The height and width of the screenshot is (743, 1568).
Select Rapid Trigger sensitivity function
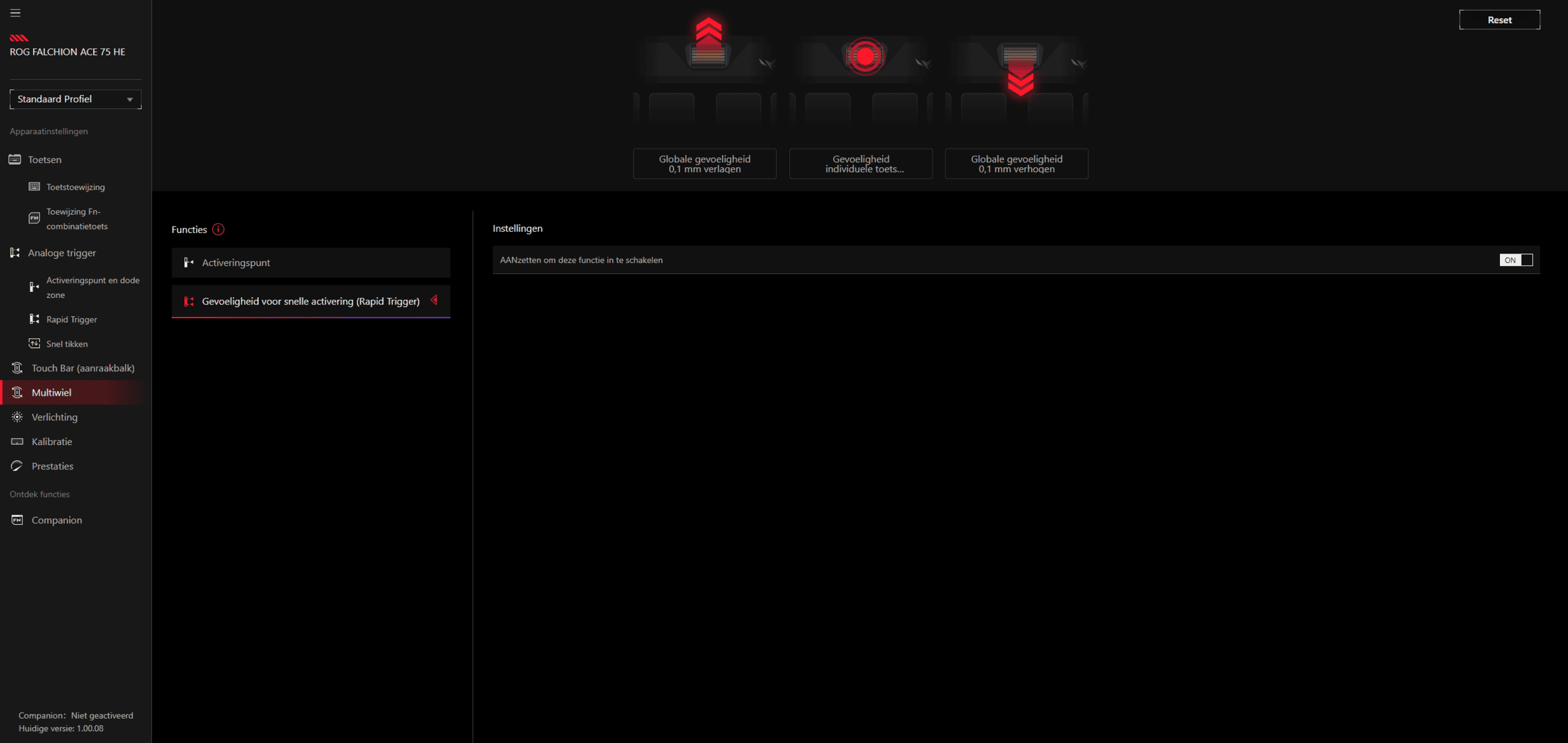pos(310,301)
